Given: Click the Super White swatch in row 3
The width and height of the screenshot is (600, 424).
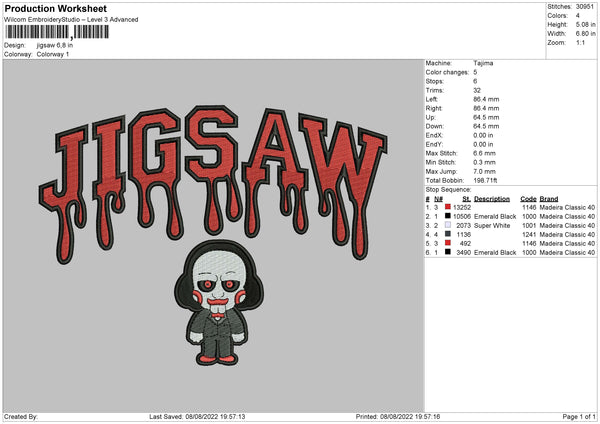Looking at the screenshot, I should (x=448, y=225).
